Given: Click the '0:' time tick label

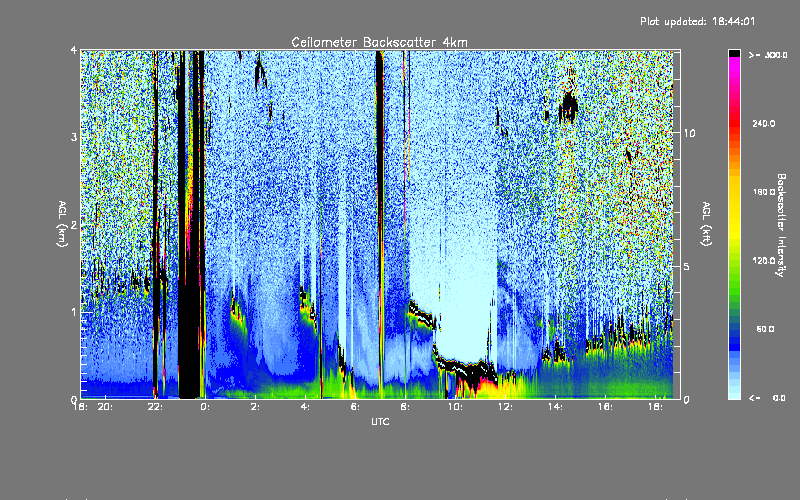Looking at the screenshot, I should point(205,407).
